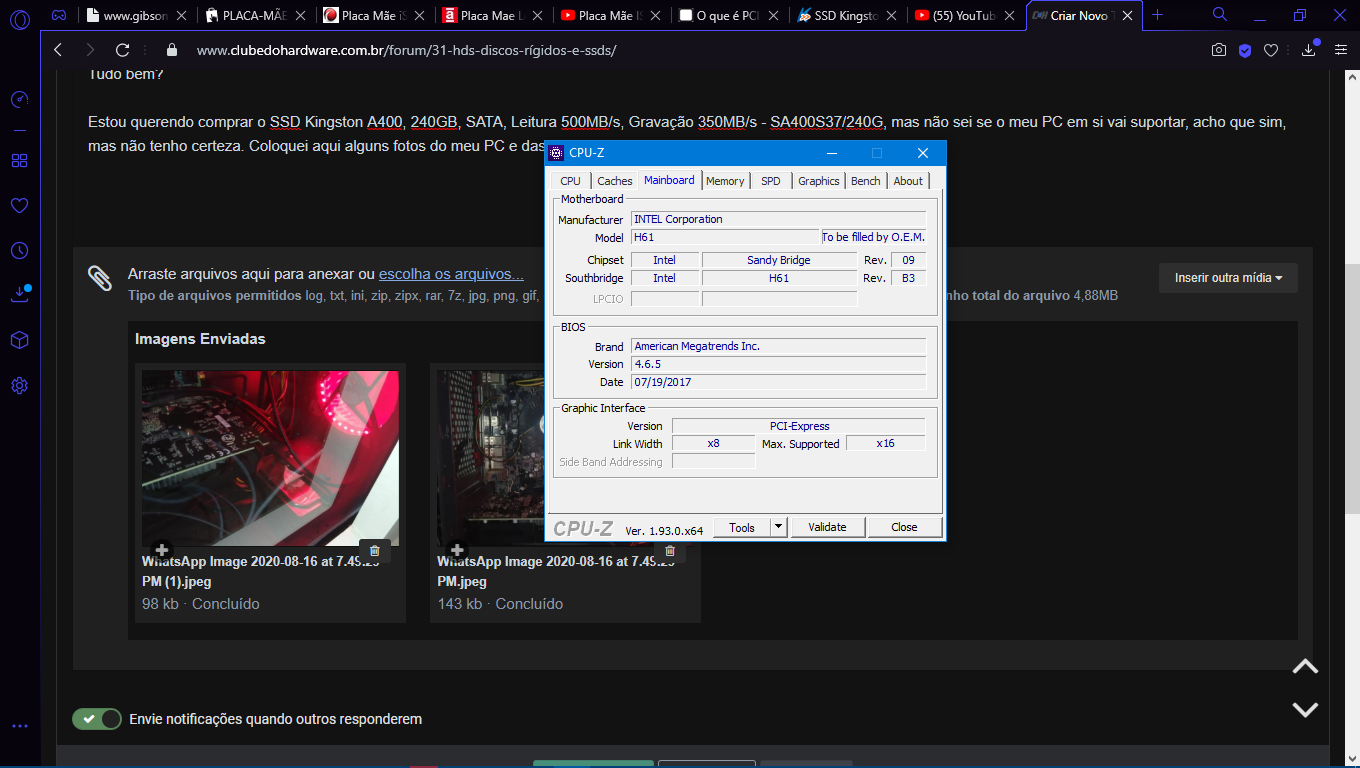
Task: Jump to page top arrow
Action: [x=1305, y=667]
